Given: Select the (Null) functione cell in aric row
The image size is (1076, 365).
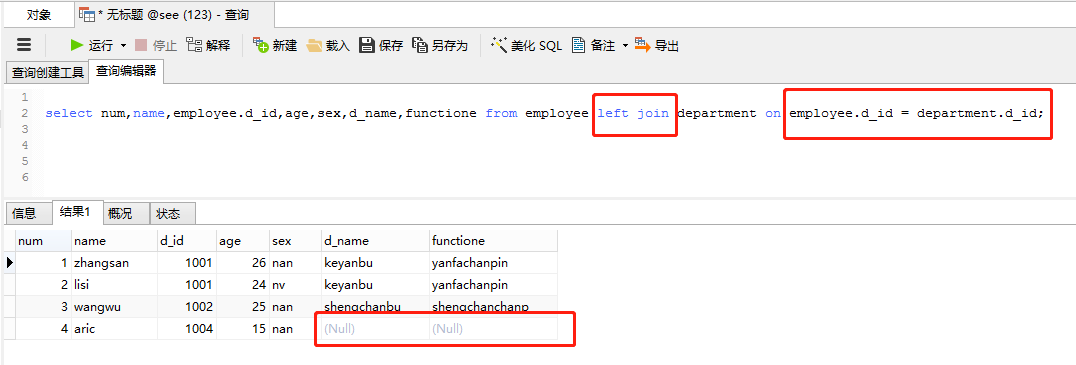Looking at the screenshot, I should tap(493, 329).
